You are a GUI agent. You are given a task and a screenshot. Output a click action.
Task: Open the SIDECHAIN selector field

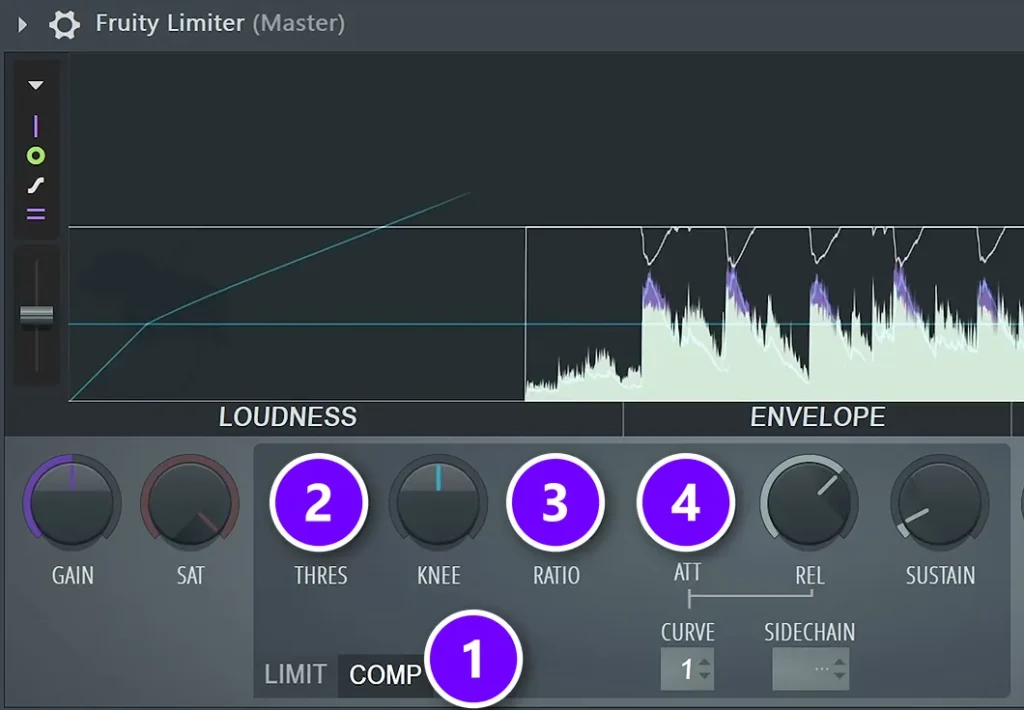(810, 669)
